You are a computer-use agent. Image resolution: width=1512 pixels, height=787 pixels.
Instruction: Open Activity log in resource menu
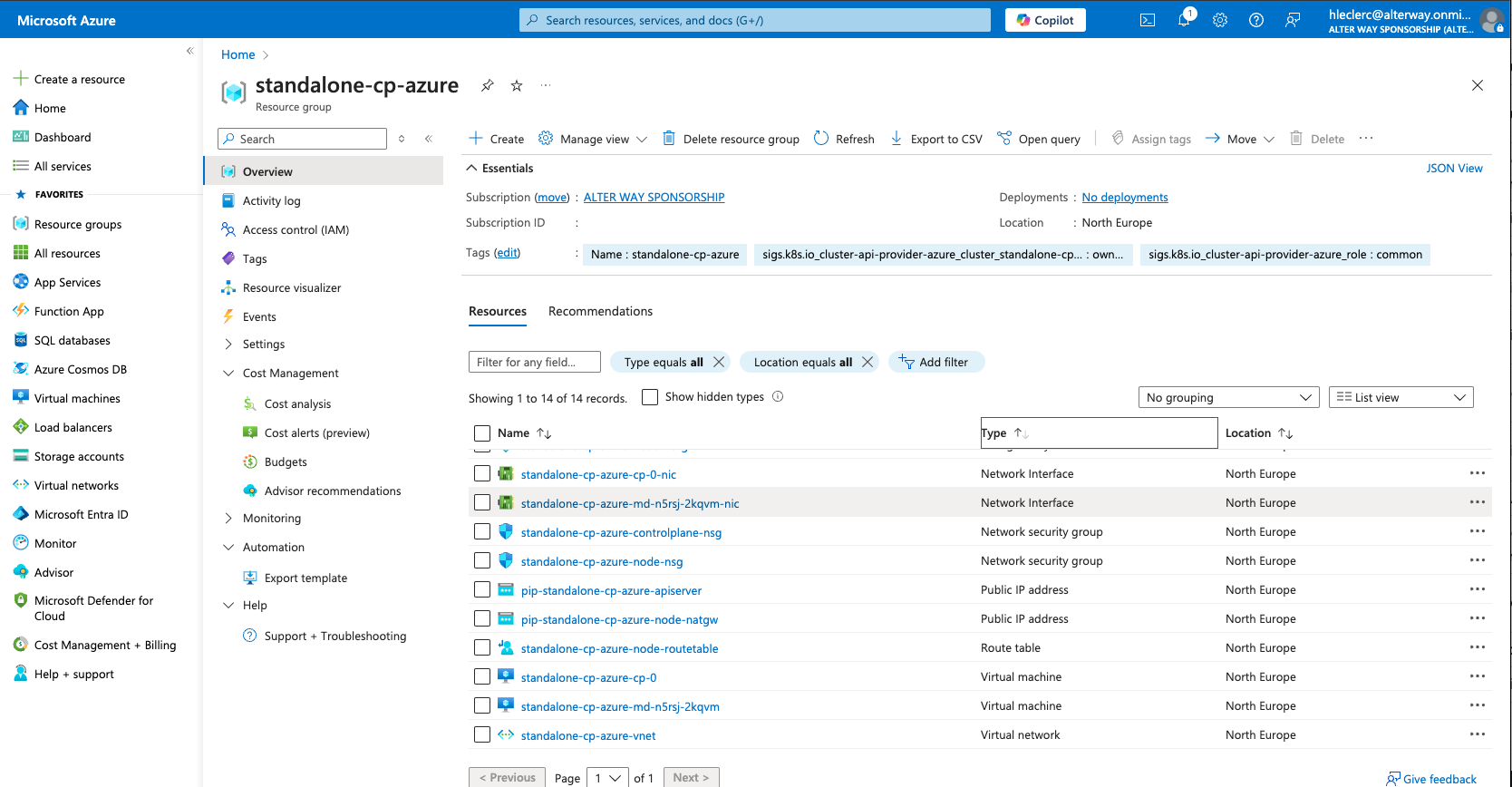(271, 201)
